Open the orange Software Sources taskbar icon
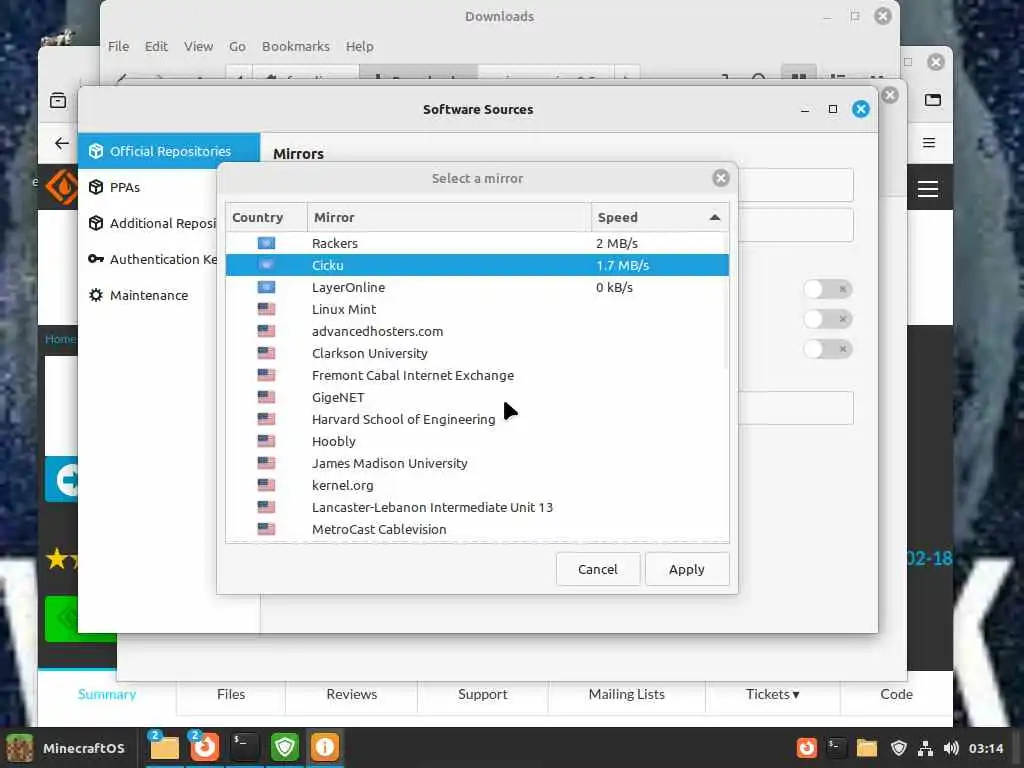Viewport: 1024px width, 768px height. point(325,747)
